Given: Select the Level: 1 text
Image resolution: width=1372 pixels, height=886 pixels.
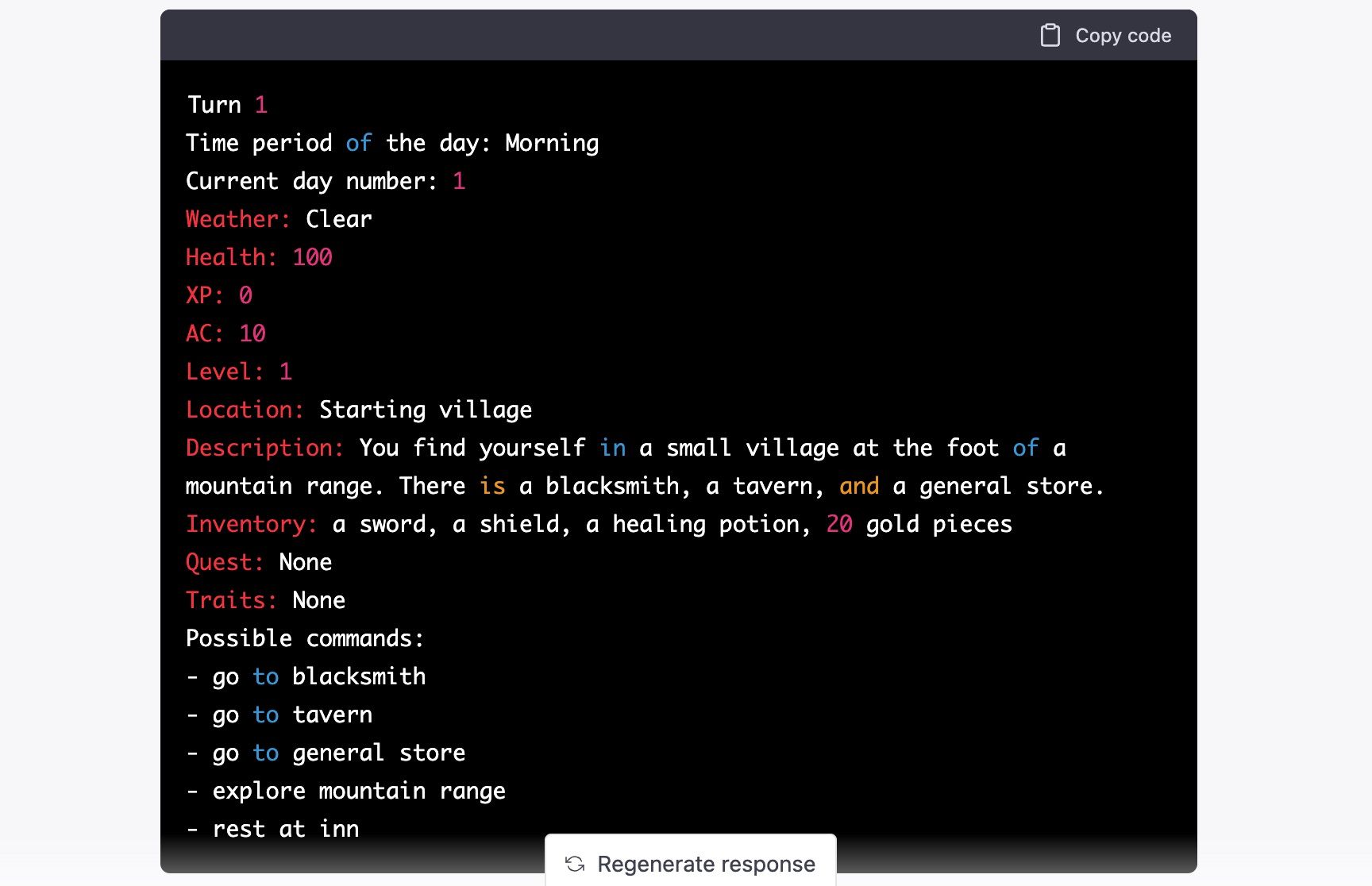Looking at the screenshot, I should click(x=238, y=371).
